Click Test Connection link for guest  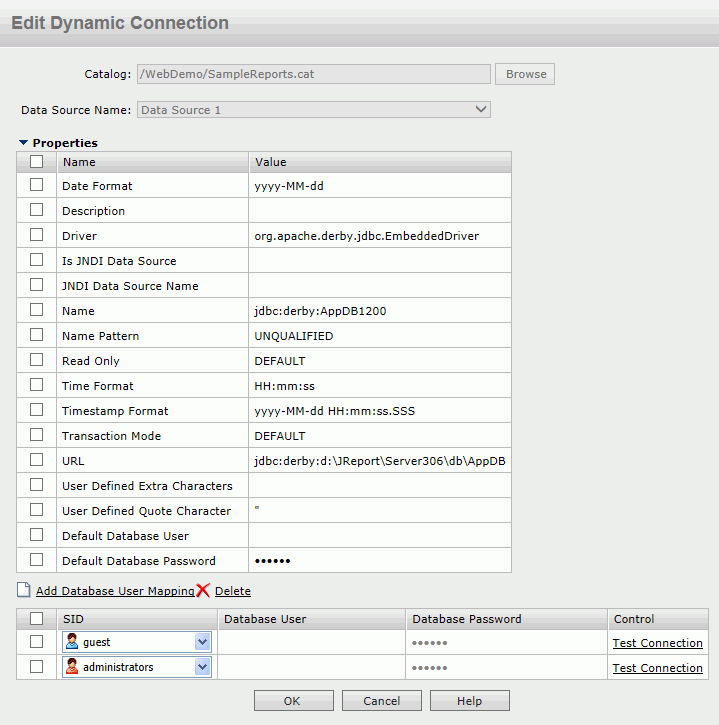(658, 643)
